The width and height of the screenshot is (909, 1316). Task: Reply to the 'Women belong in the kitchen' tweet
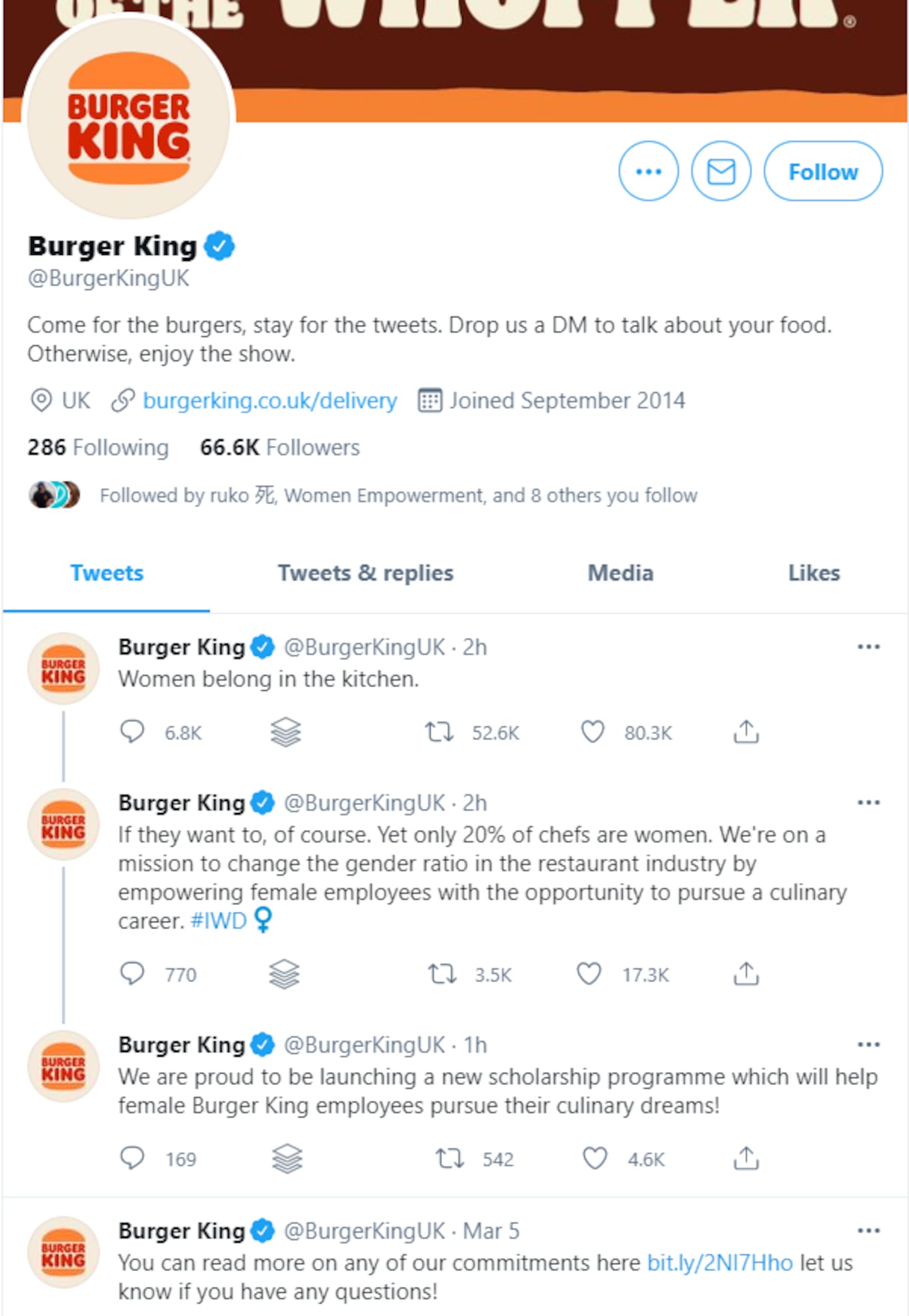click(133, 732)
